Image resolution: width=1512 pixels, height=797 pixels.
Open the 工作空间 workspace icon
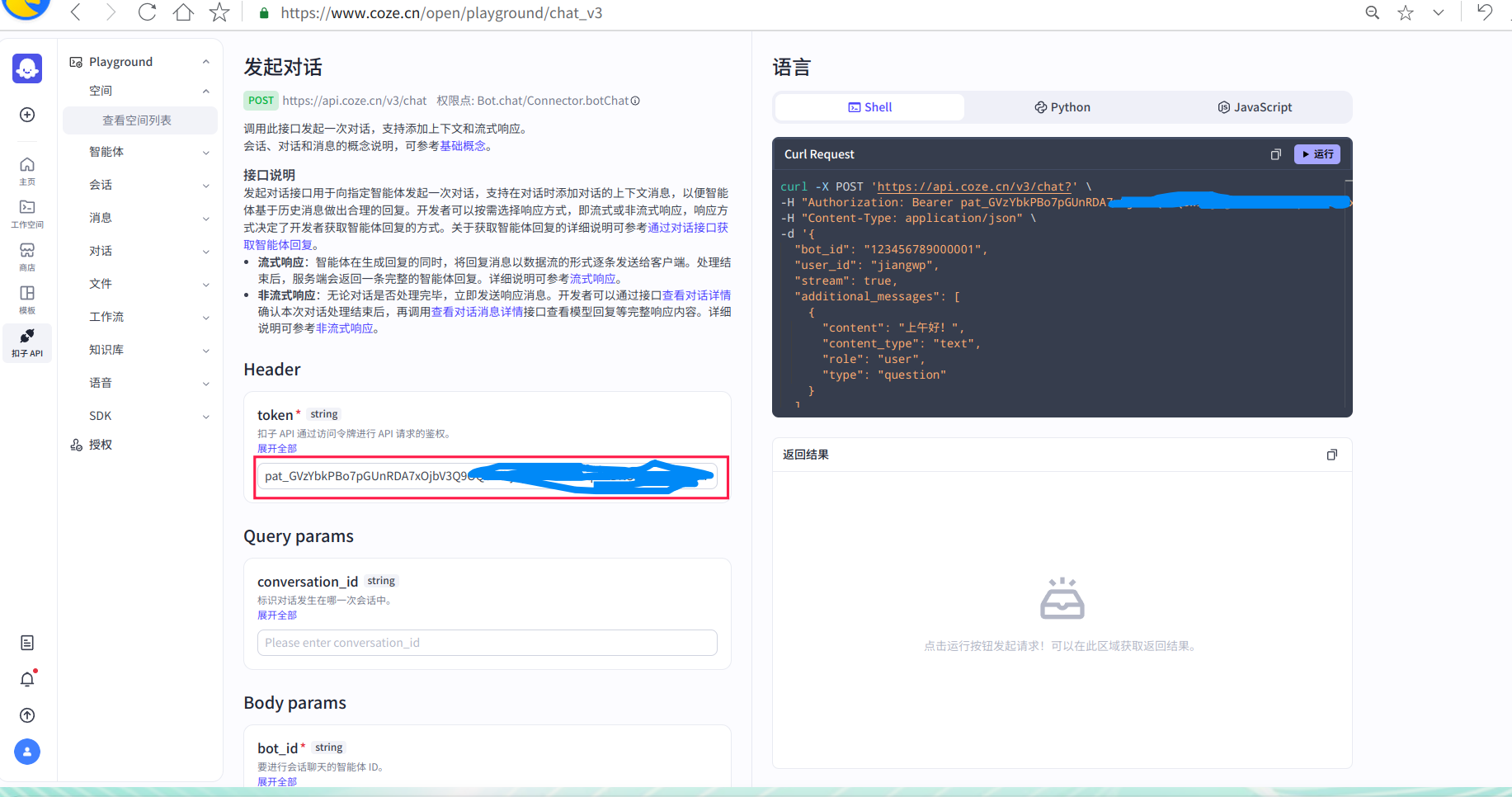pyautogui.click(x=27, y=214)
